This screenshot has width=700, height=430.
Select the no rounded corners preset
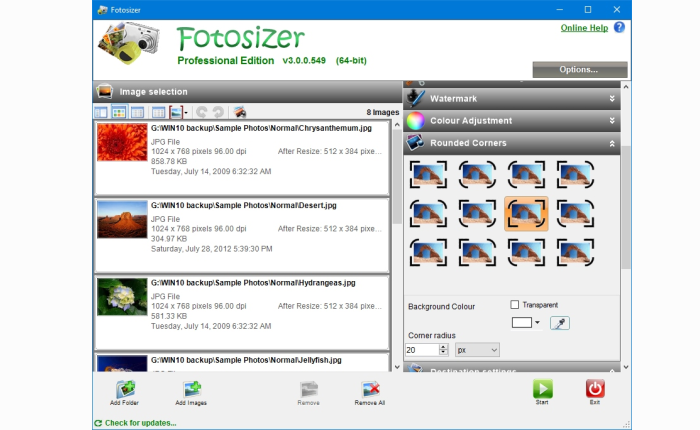[x=428, y=175]
